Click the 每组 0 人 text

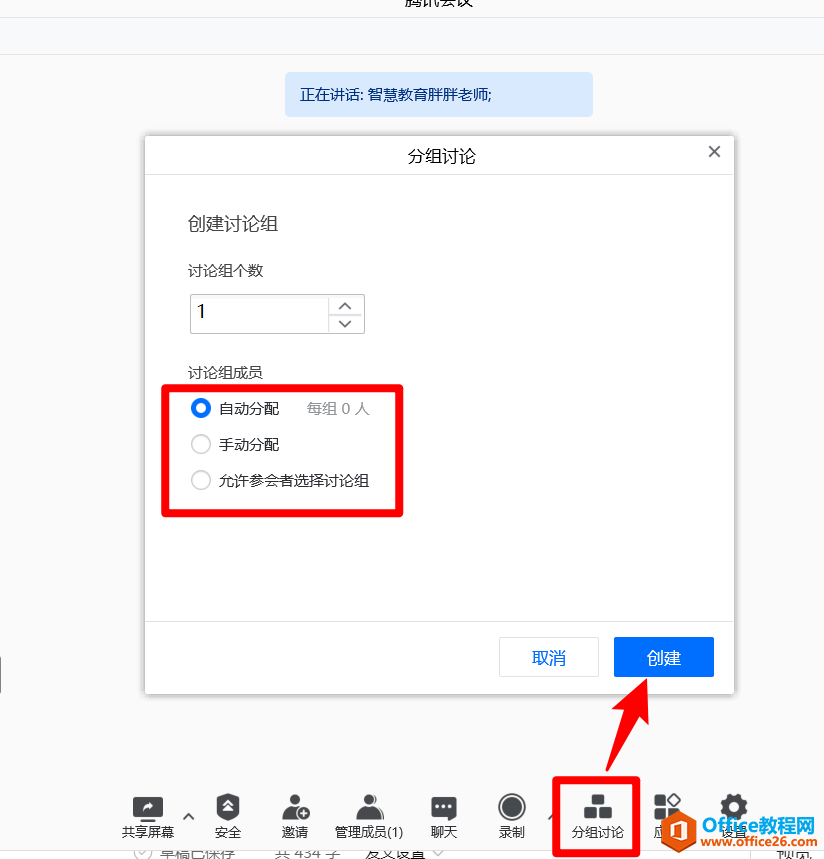coord(338,409)
